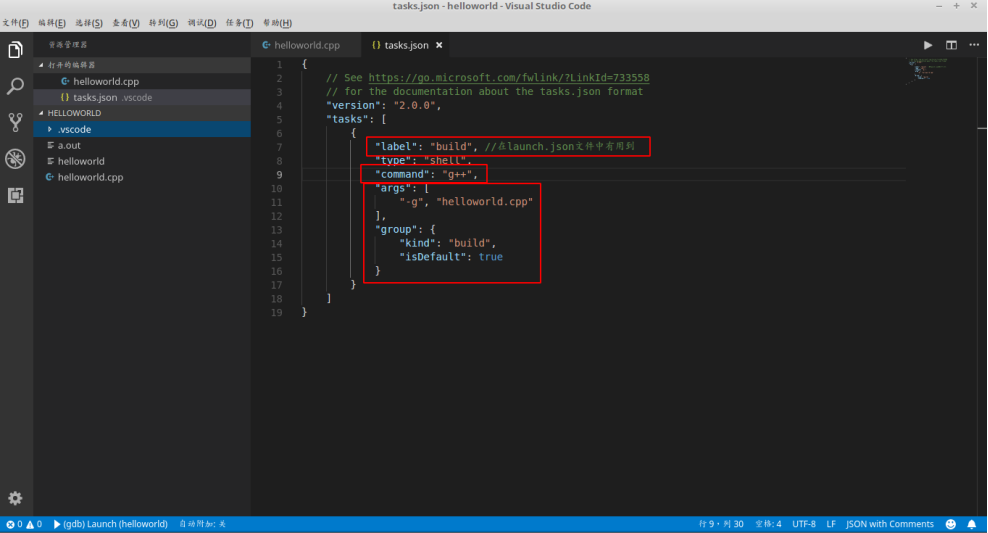Collapse the open editors section
This screenshot has width=988, height=533.
[x=142, y=65]
